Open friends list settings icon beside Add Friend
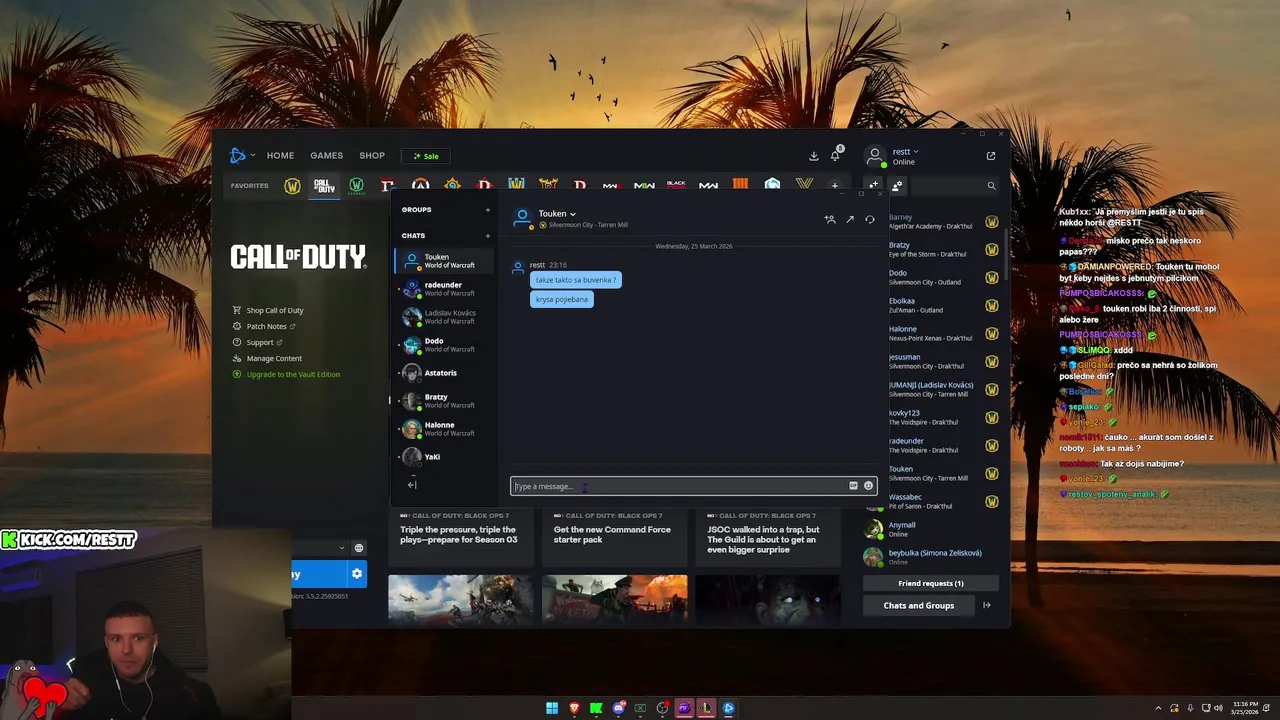This screenshot has height=720, width=1280. [897, 186]
